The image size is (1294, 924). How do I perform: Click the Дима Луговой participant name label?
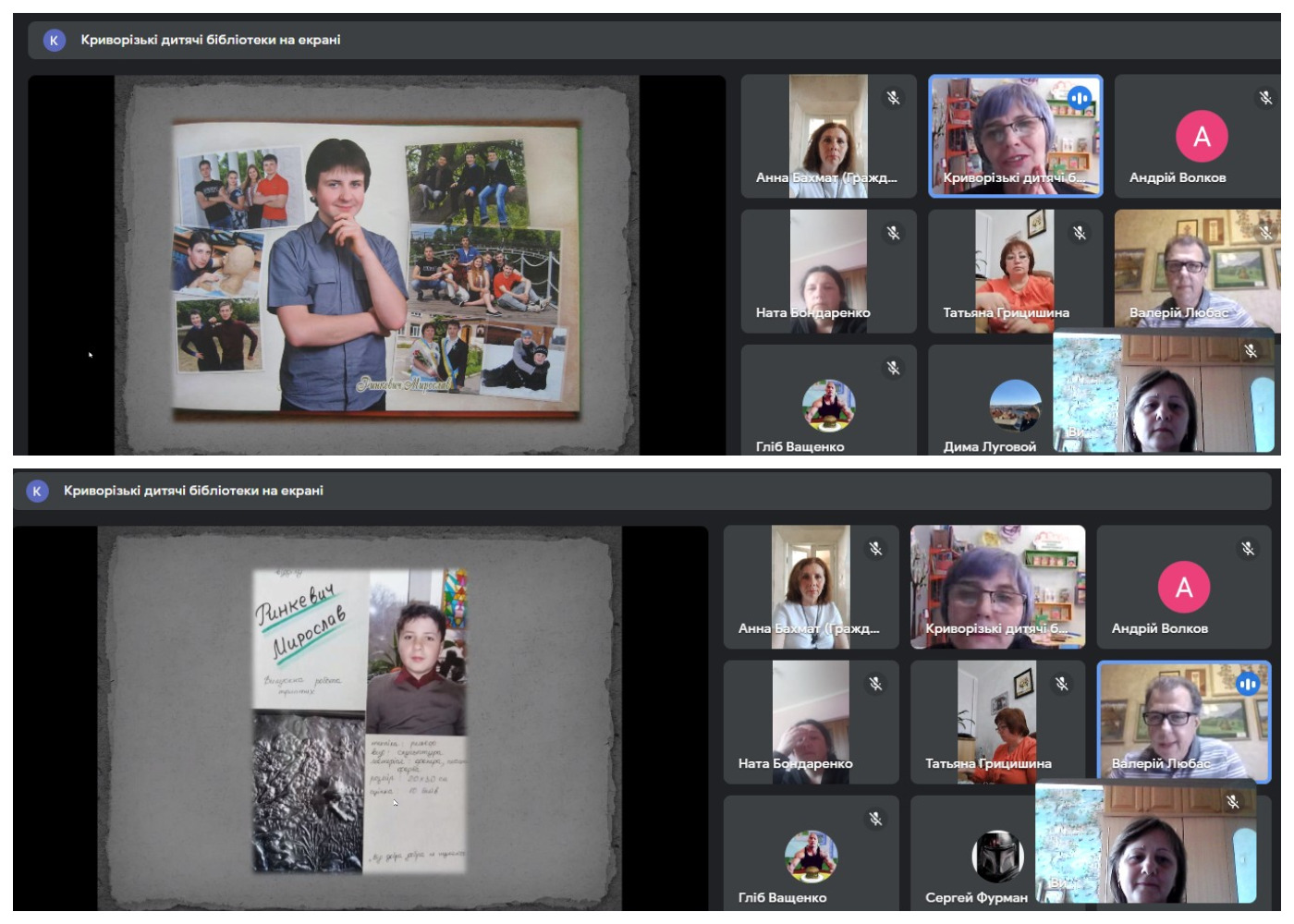(989, 446)
